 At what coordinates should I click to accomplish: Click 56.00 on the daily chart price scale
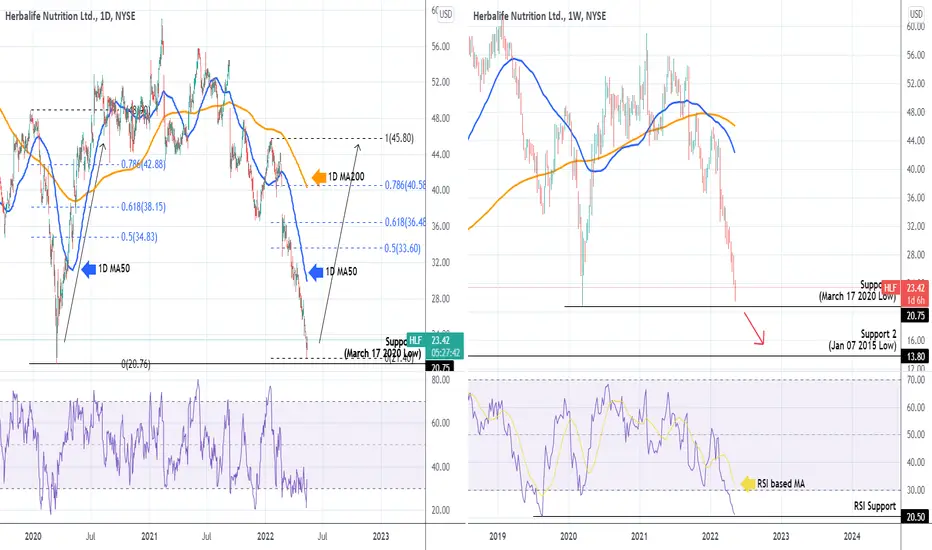(440, 46)
